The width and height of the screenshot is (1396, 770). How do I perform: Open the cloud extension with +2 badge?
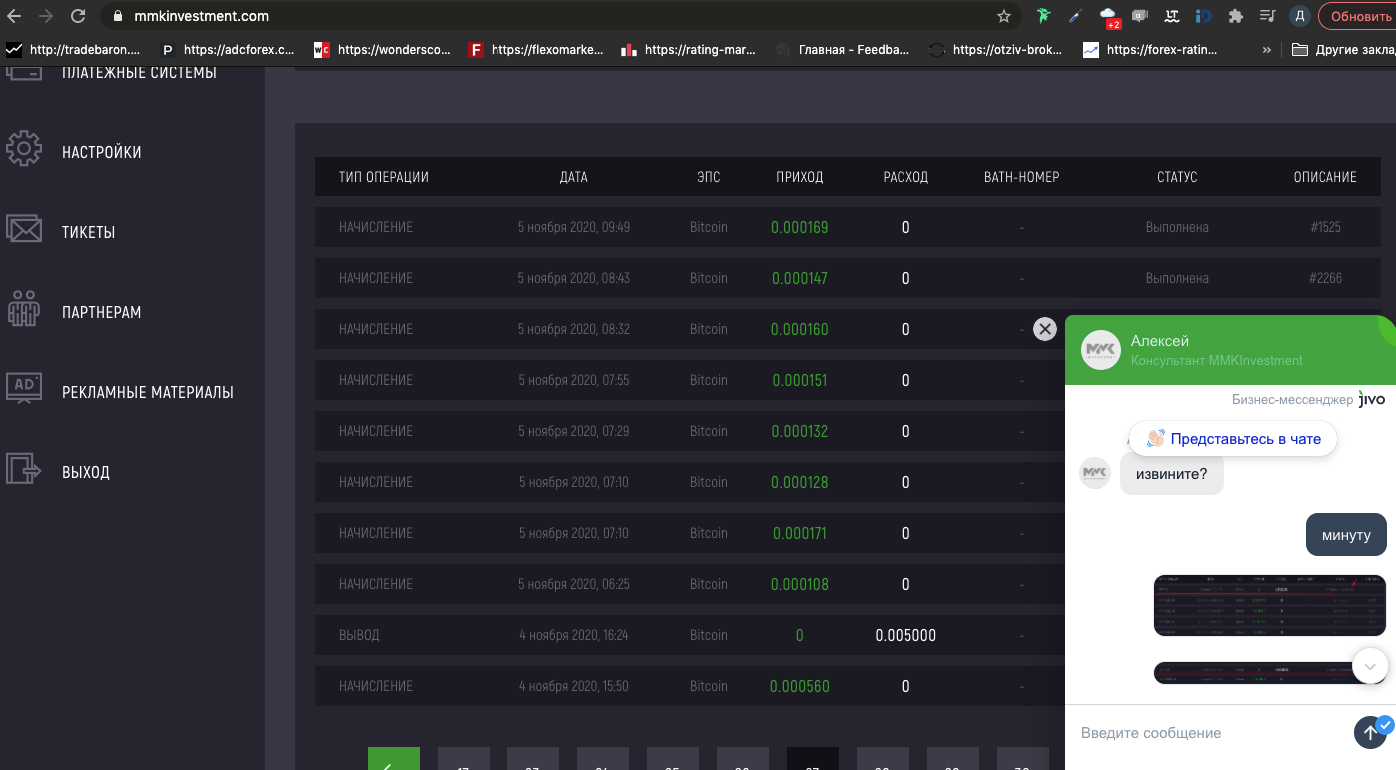tap(1108, 16)
